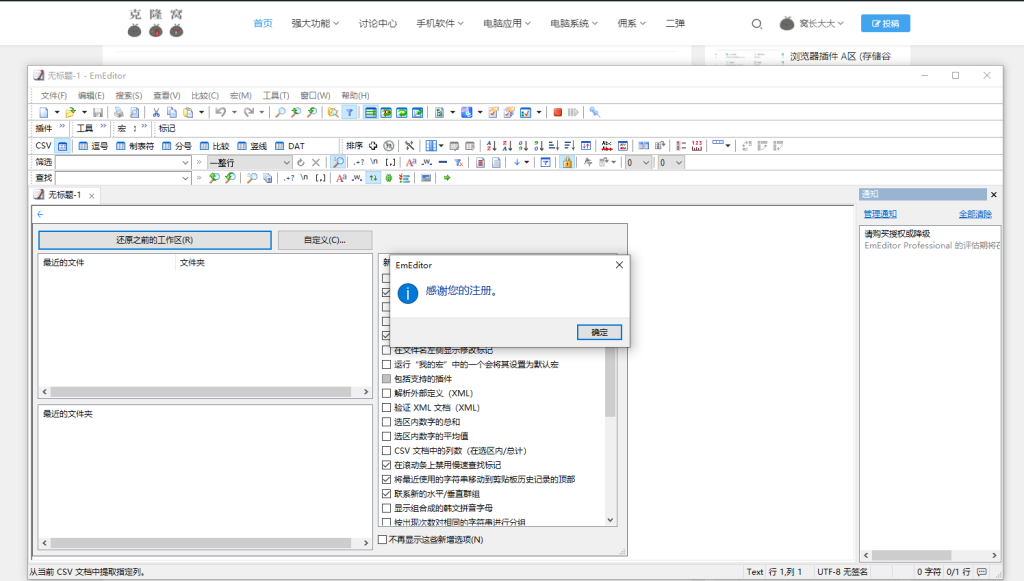The image size is (1024, 581).
Task: Open the 帮助(H) menu
Action: click(x=355, y=95)
